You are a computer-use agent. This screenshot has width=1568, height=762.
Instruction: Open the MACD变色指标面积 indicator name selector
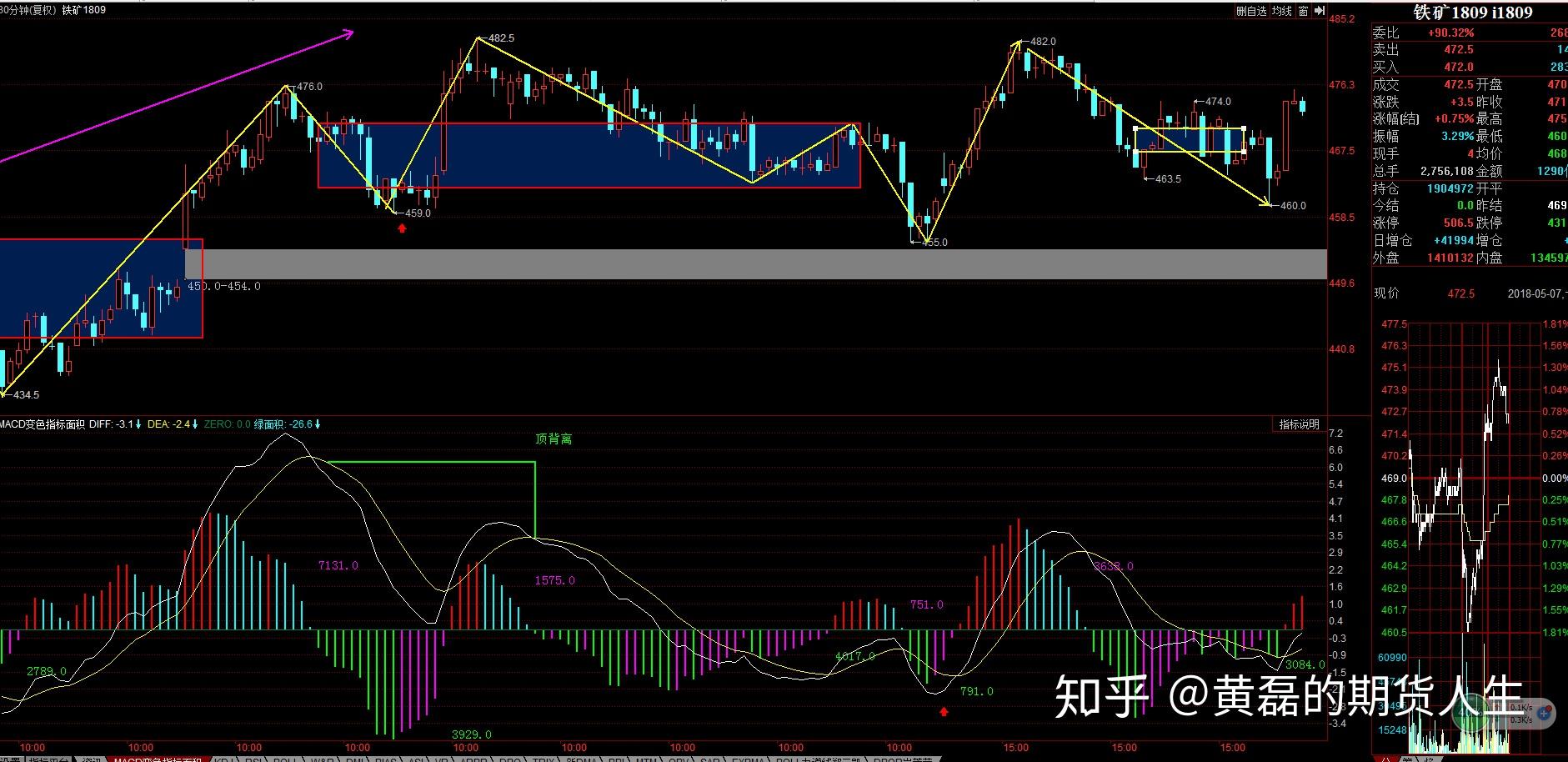(43, 424)
